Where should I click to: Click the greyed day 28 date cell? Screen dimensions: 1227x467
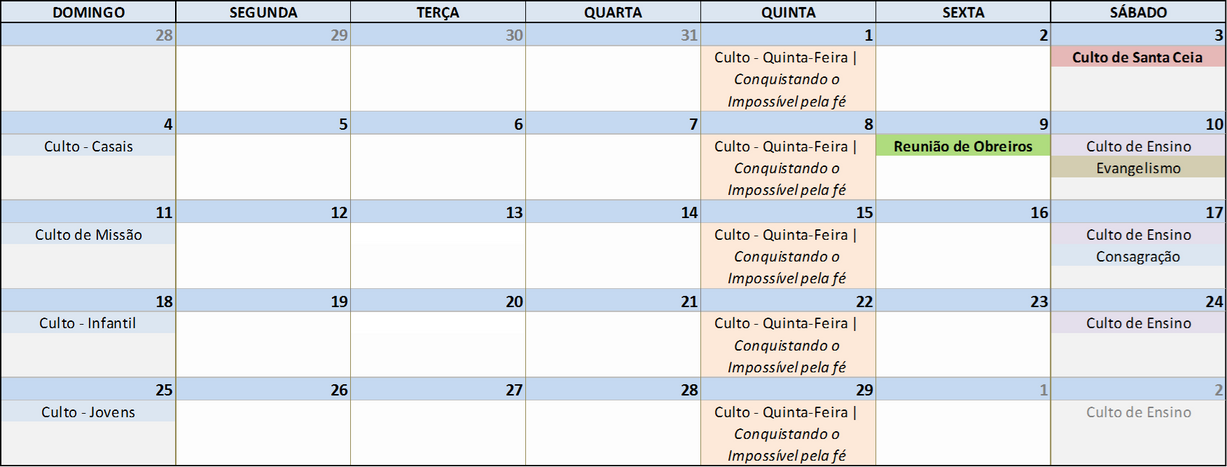coord(88,35)
